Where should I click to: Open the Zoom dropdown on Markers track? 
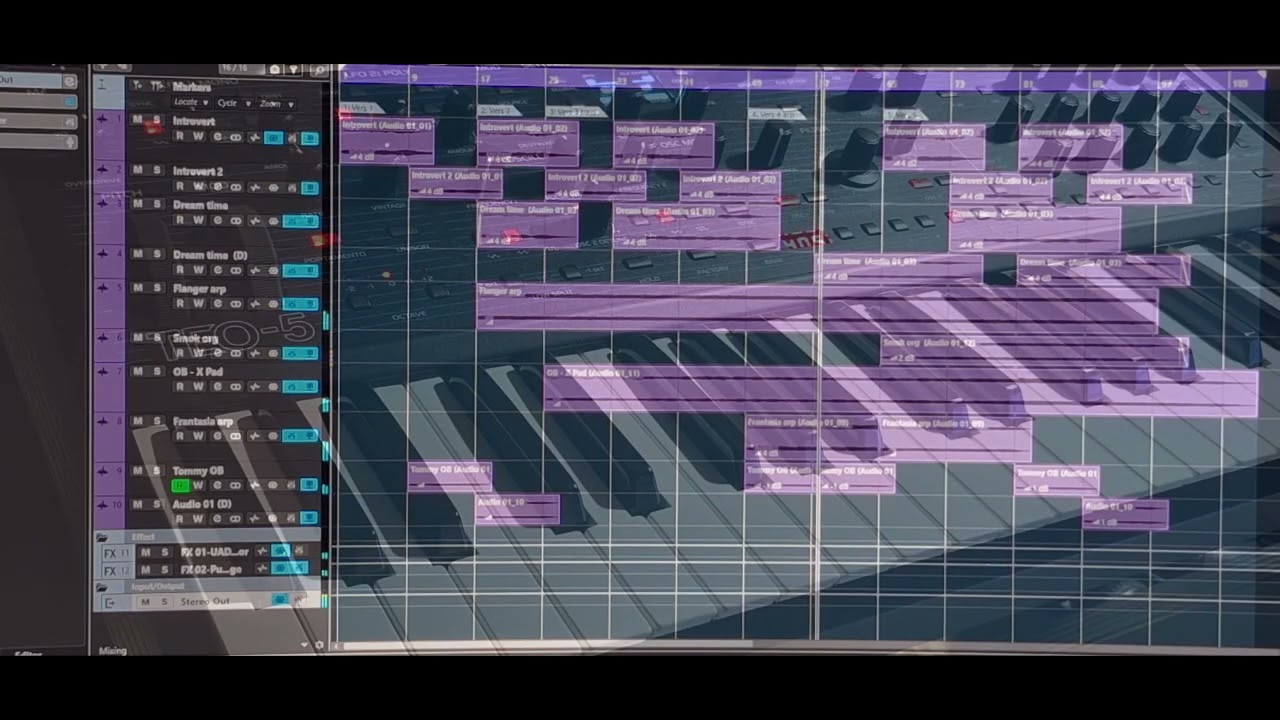click(x=277, y=103)
